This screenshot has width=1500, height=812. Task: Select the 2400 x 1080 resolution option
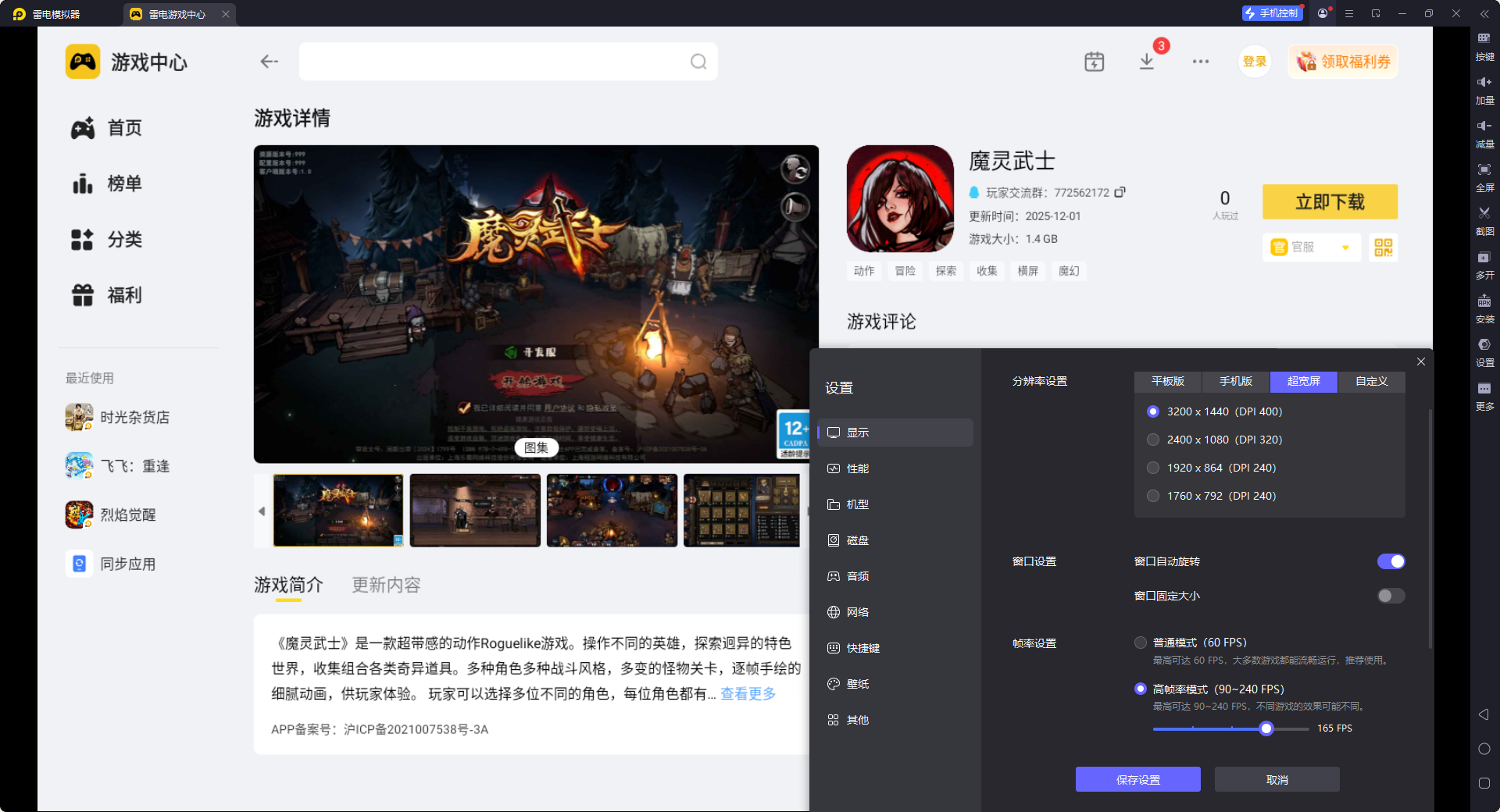(x=1153, y=439)
